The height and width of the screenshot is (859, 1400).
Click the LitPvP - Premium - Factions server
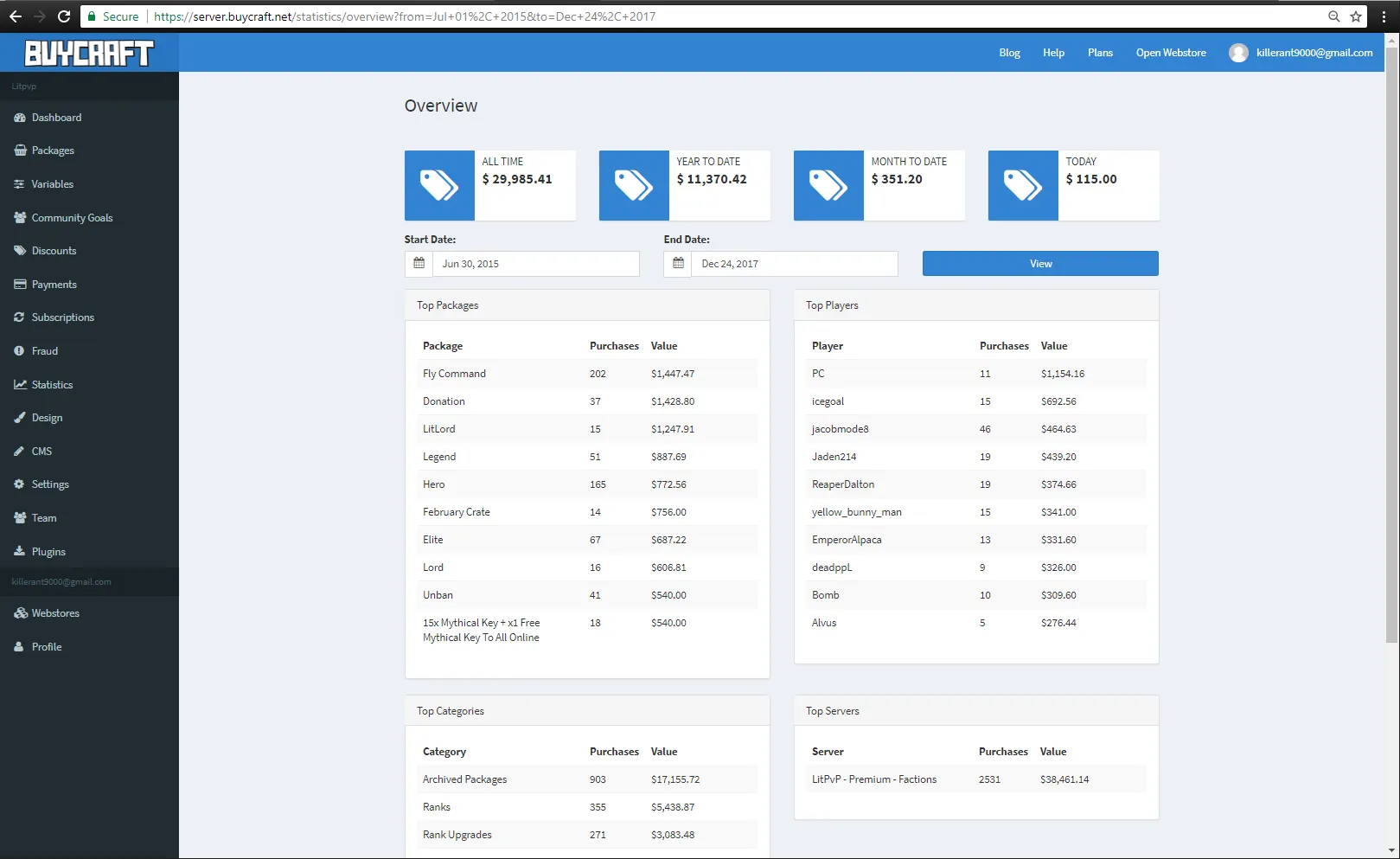(x=874, y=779)
